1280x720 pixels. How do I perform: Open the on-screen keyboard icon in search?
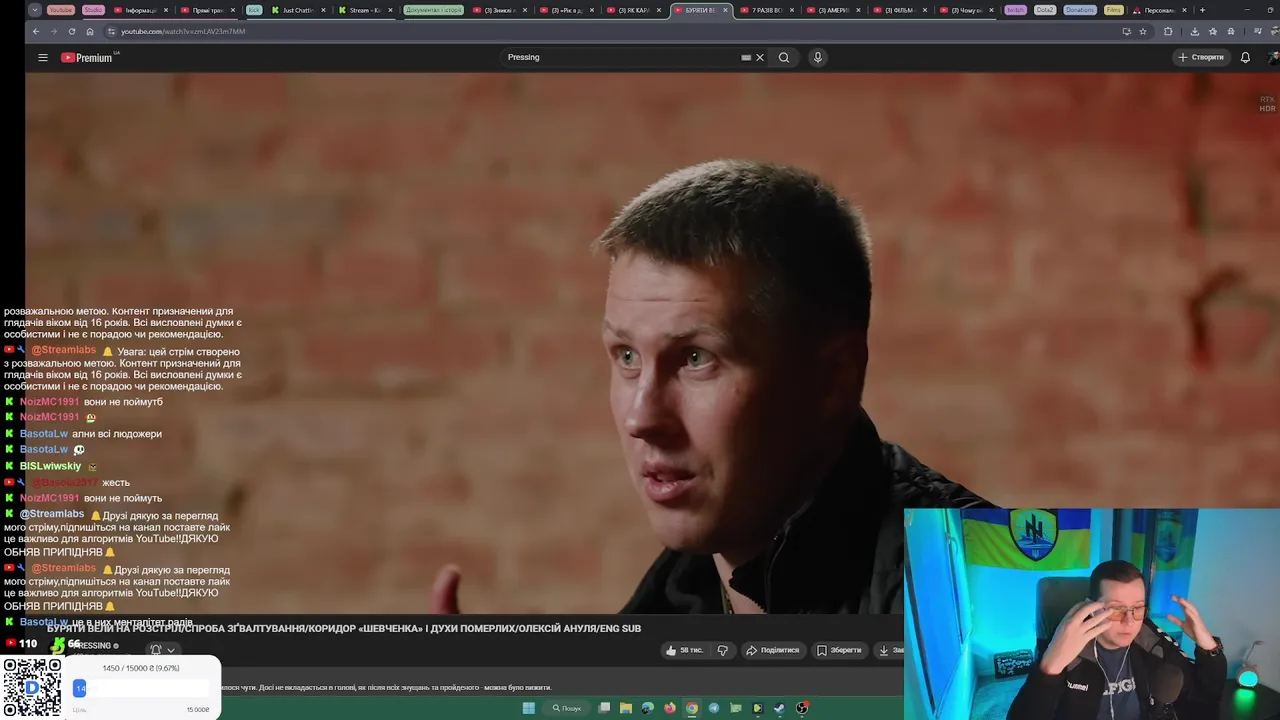[746, 57]
